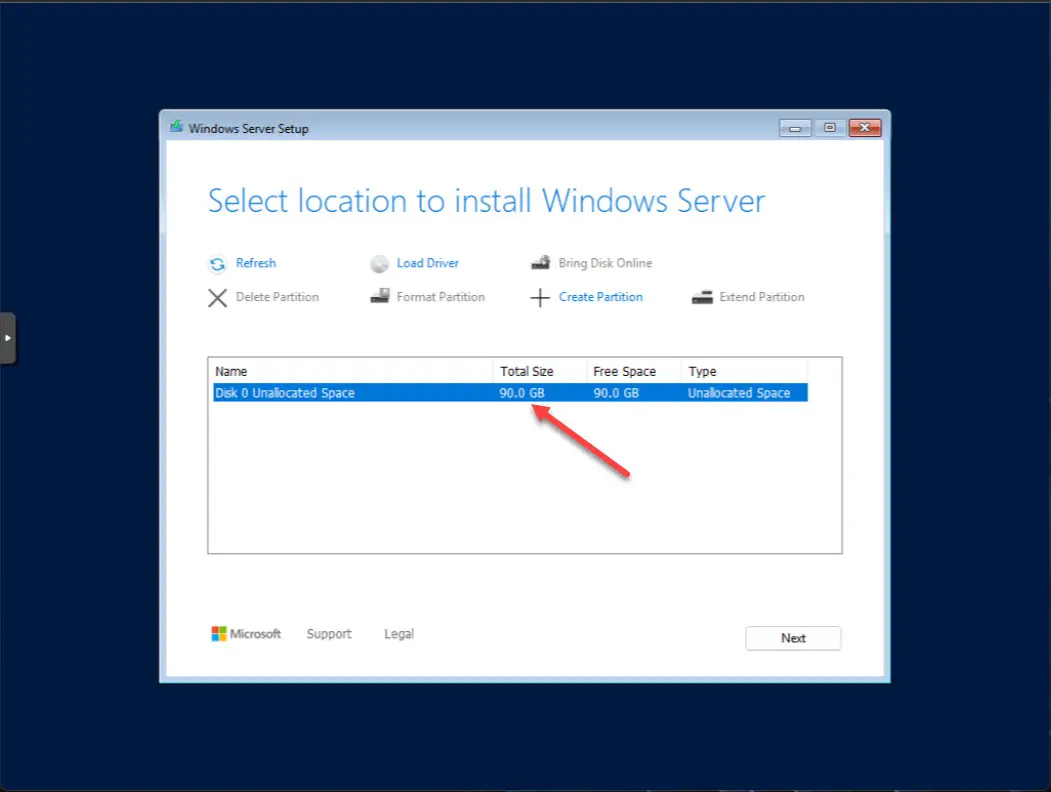Open the Legal link
1051x792 pixels.
coord(399,634)
